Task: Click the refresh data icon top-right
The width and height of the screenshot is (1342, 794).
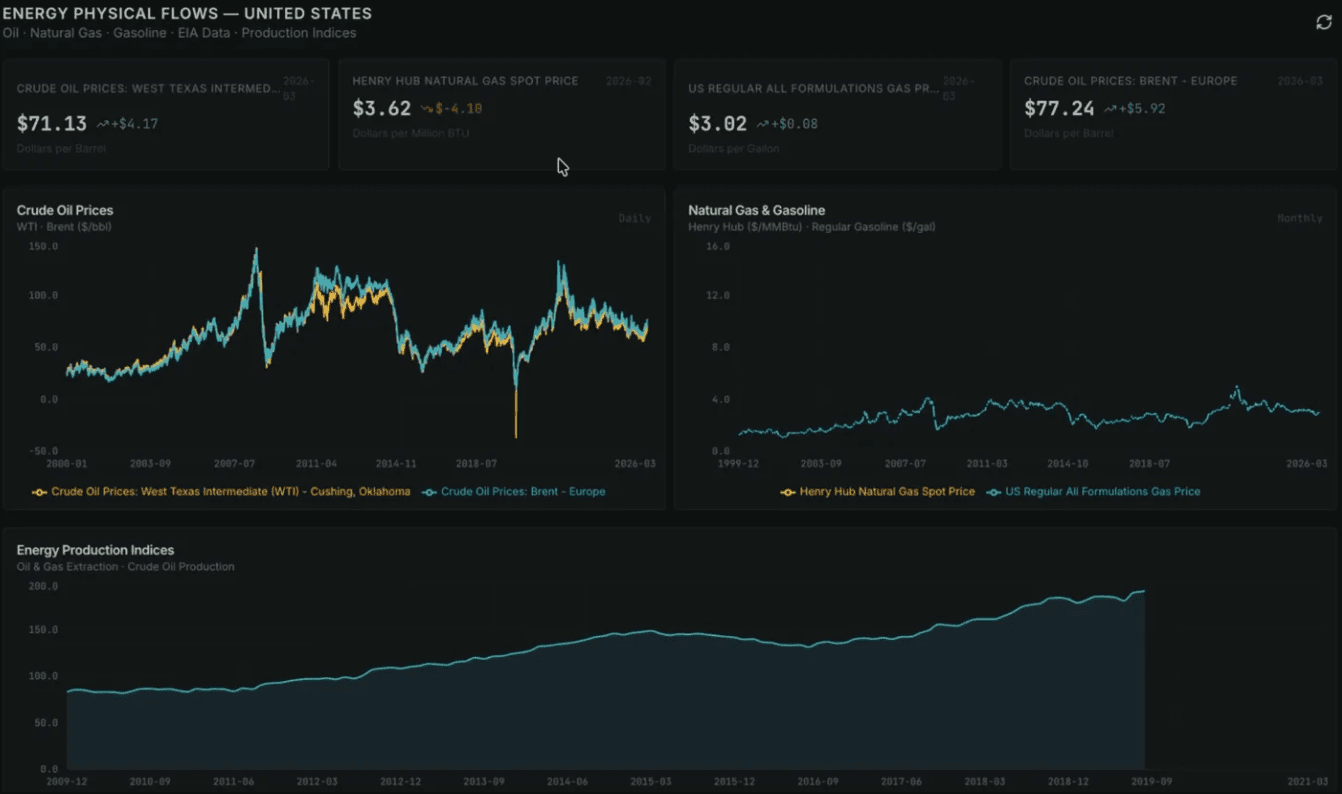Action: (x=1322, y=22)
